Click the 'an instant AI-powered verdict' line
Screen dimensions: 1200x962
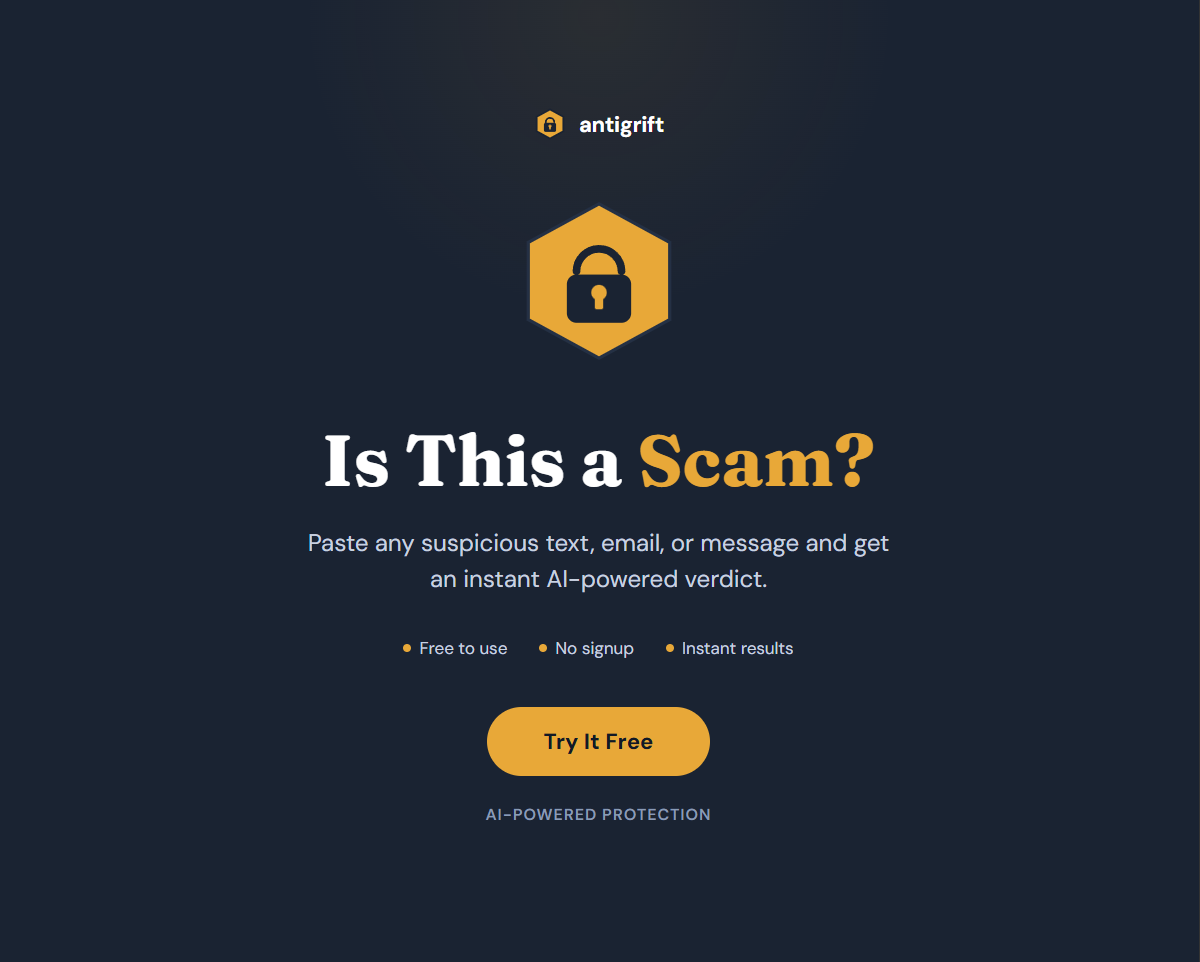tap(598, 578)
